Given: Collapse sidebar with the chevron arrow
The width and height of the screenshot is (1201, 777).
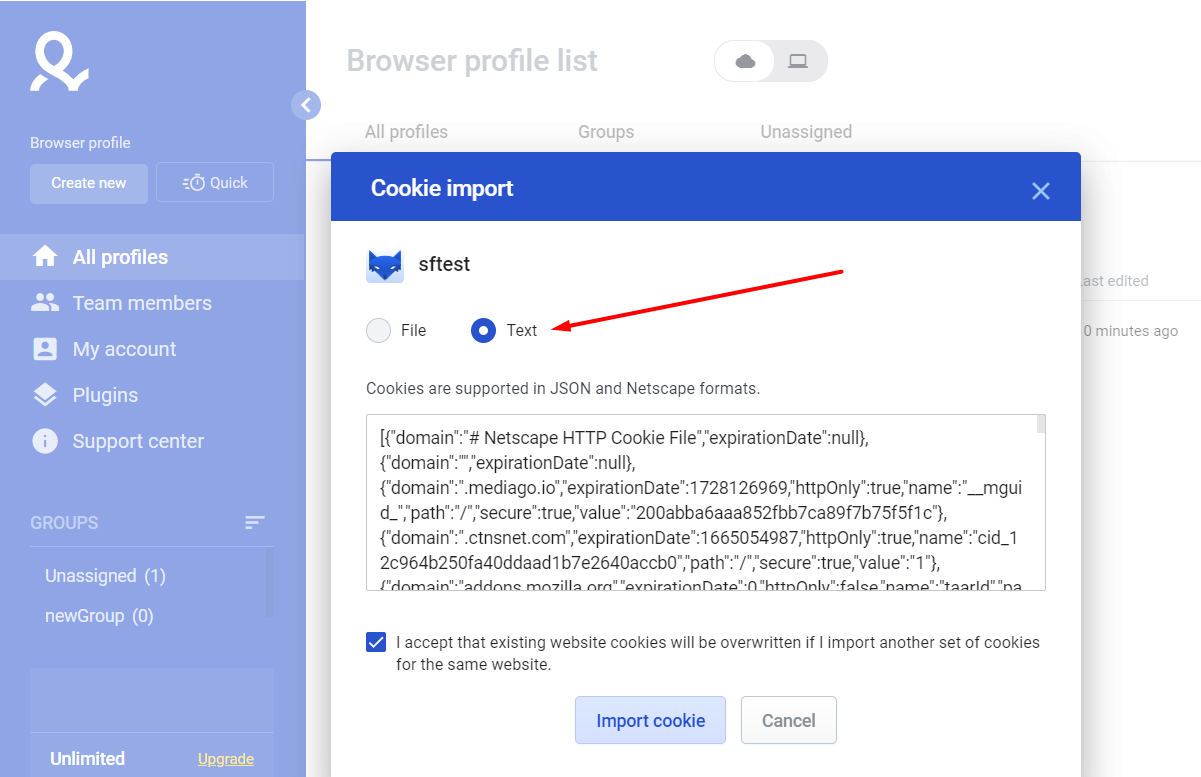Looking at the screenshot, I should tap(306, 105).
